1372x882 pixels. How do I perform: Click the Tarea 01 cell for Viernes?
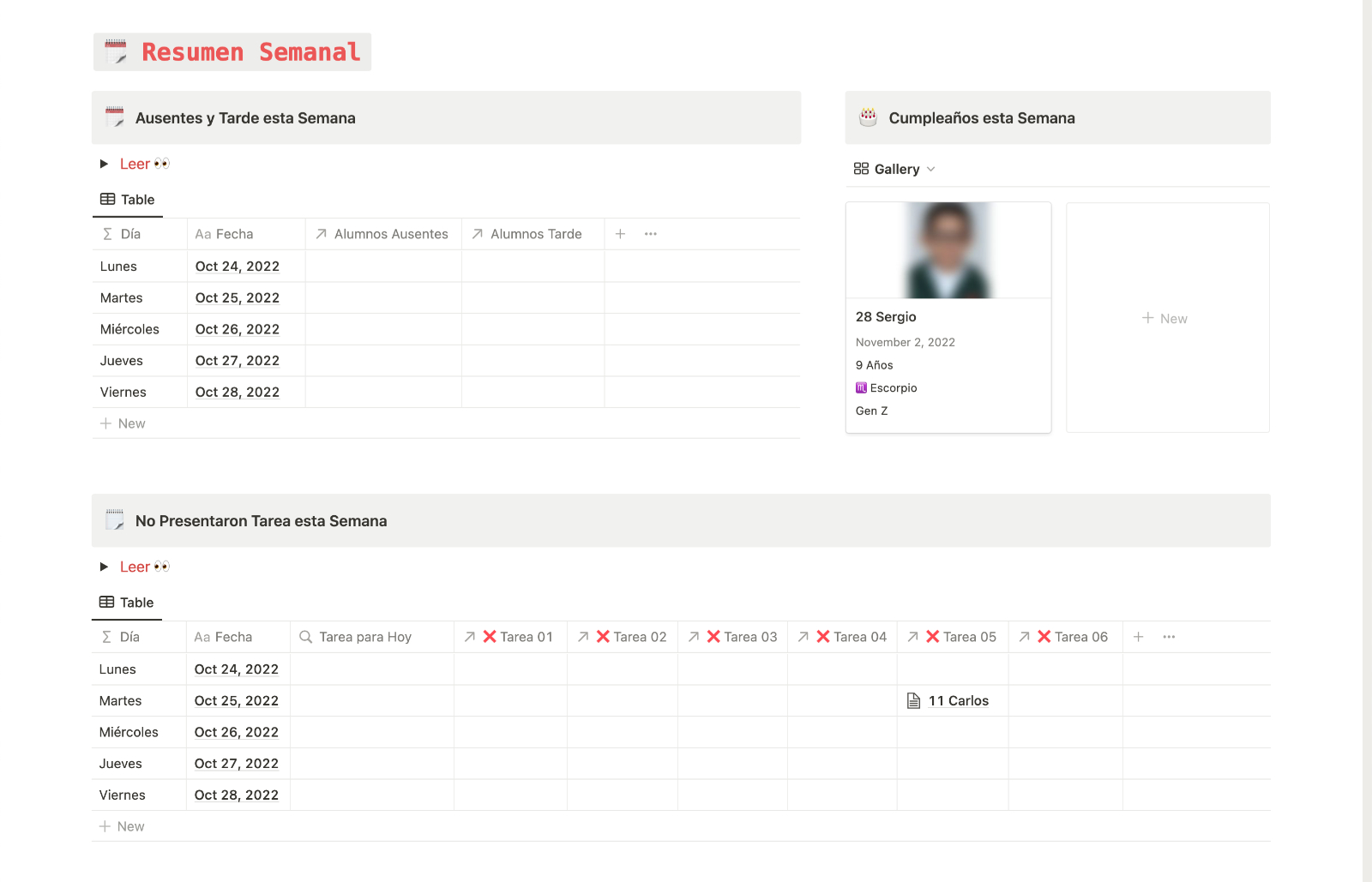[x=510, y=795]
